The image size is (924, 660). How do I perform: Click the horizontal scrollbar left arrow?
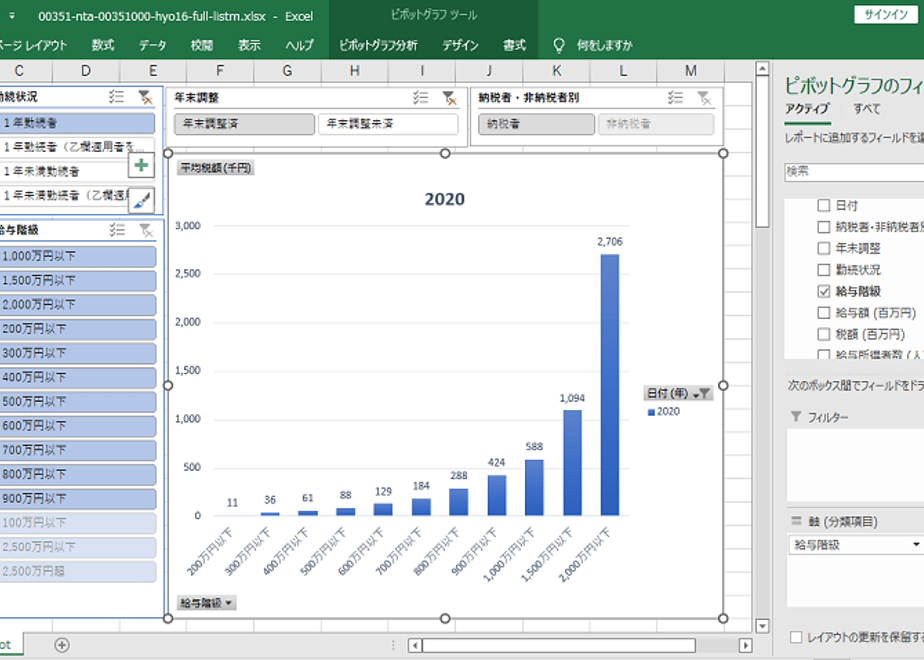415,645
